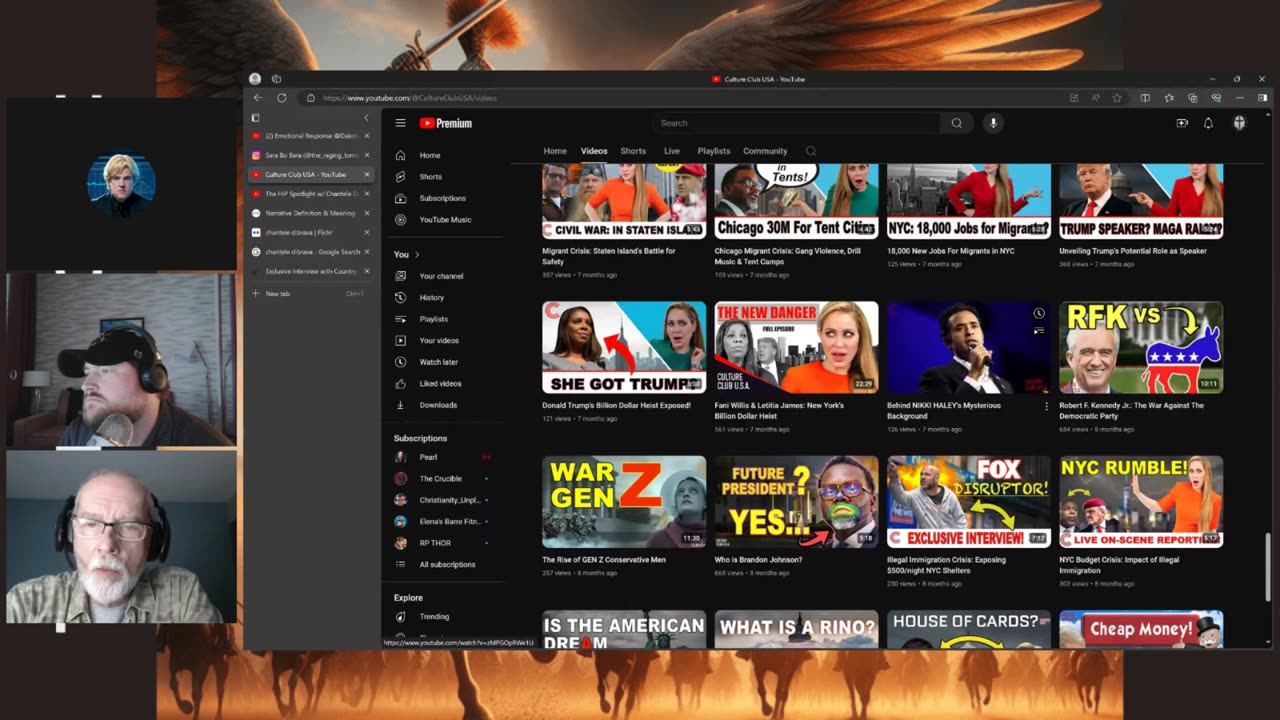Viewport: 1280px width, 720px height.
Task: Open Edge browser essentials heart icon
Action: 1216,98
